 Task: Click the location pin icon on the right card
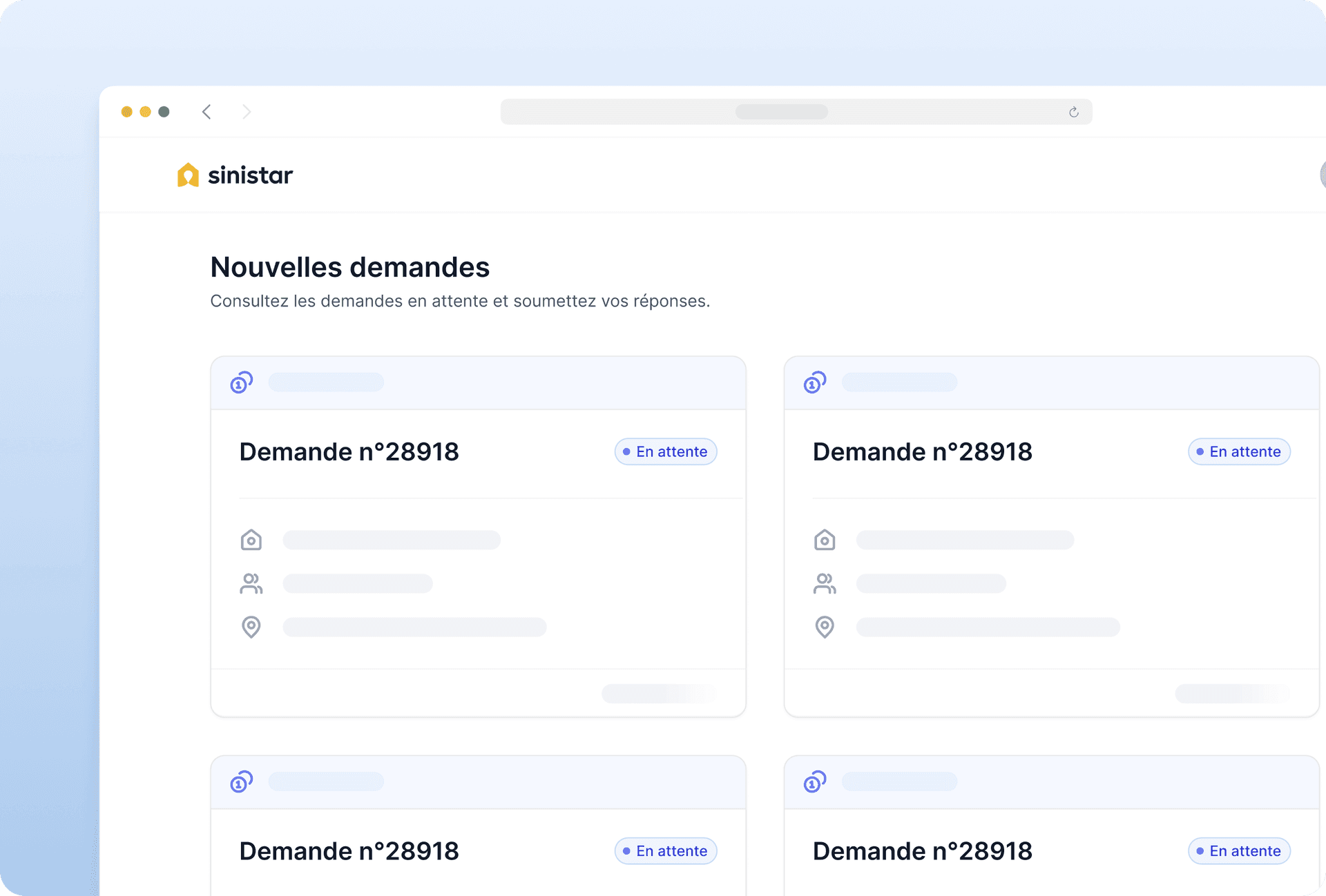[825, 627]
